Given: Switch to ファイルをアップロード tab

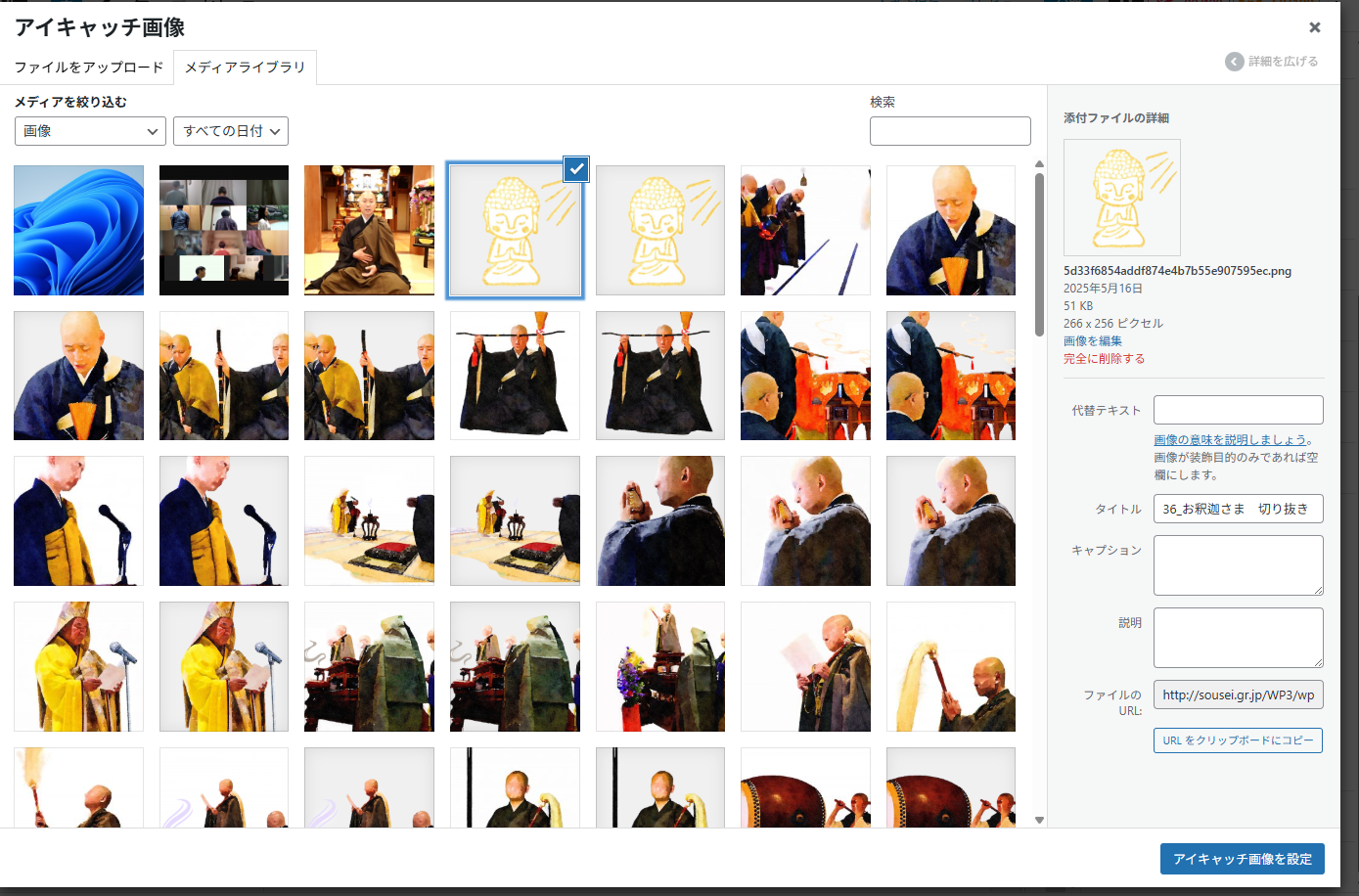Looking at the screenshot, I should 89,67.
